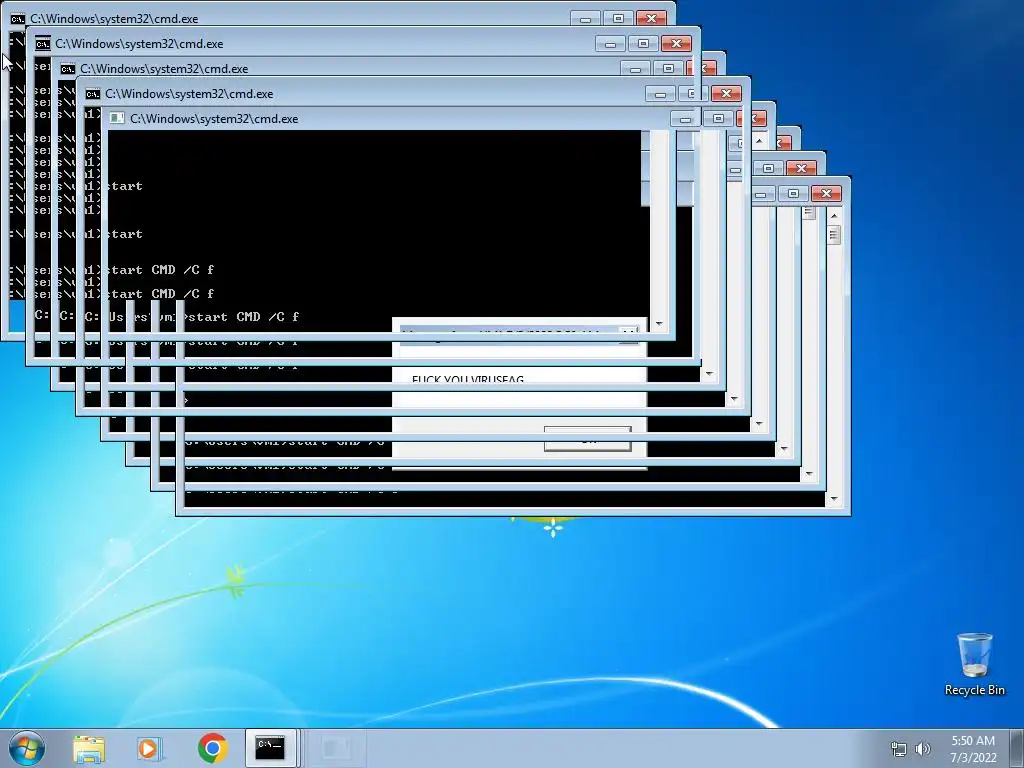Maximize the uppermost cmd.exe window

point(618,18)
